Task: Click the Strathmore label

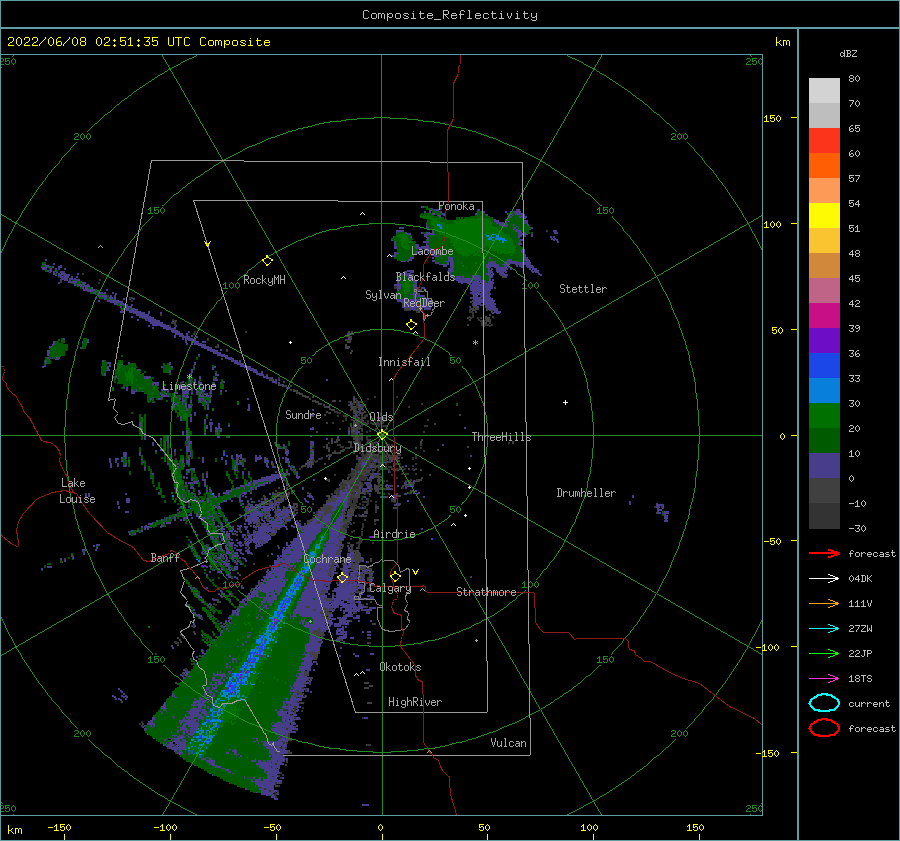Action: (x=486, y=592)
